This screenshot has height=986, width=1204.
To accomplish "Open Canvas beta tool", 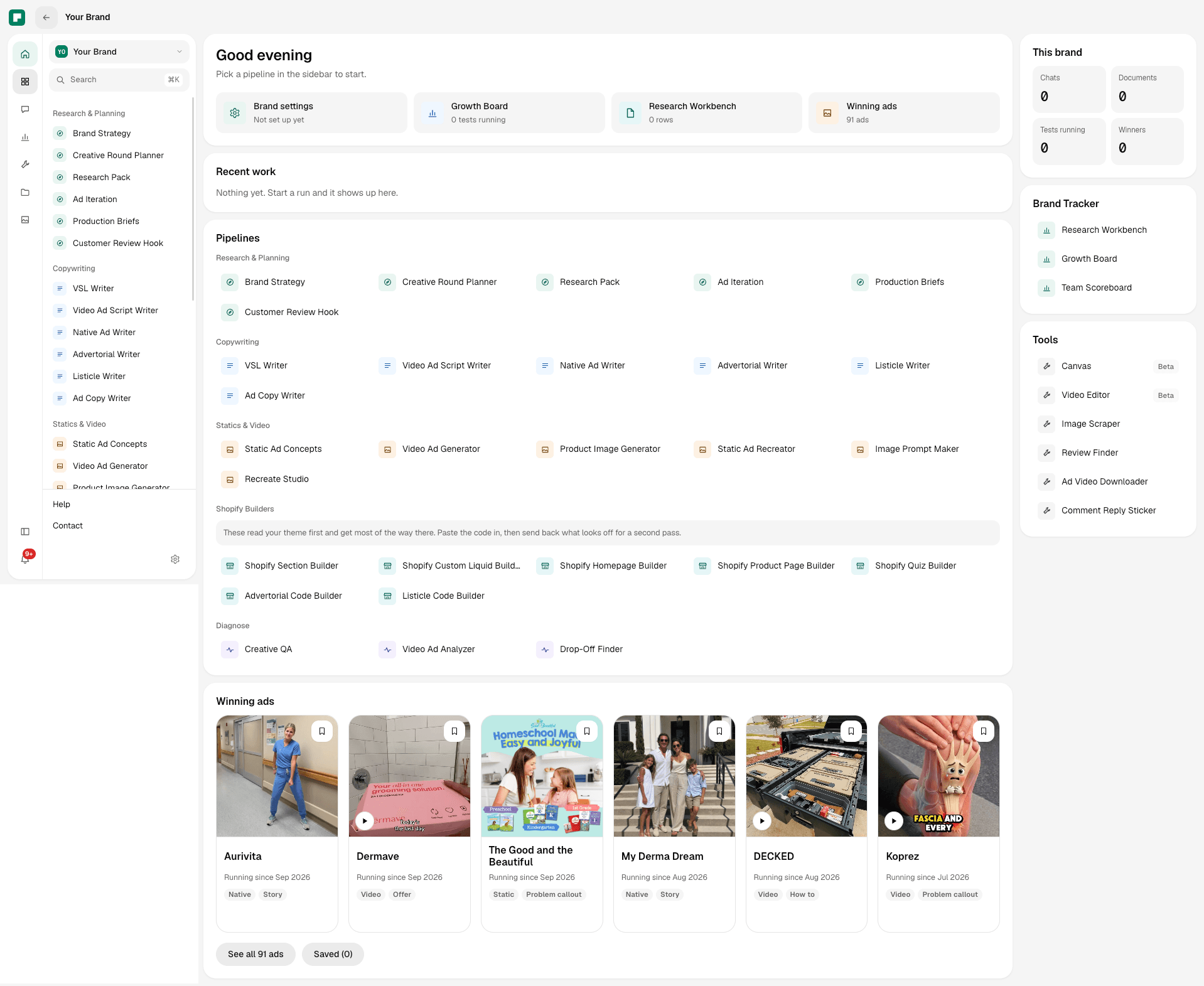I will (1108, 367).
